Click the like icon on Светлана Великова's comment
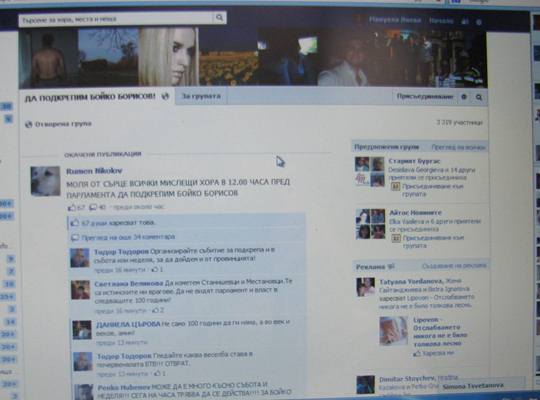Screen dimensions: 540x400 [155, 310]
